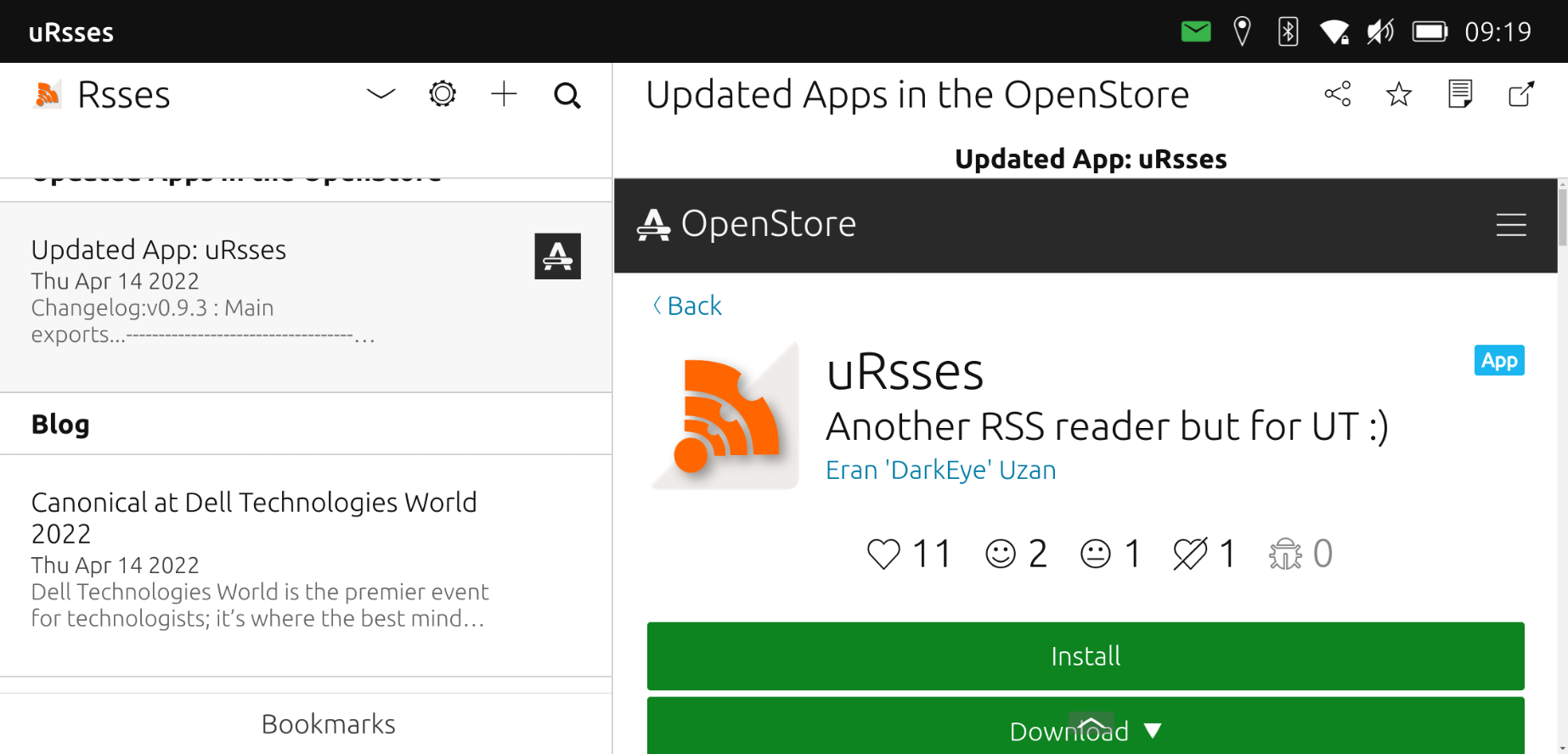Click the uRsses app name heading
This screenshot has height=754, width=1568.
[905, 371]
